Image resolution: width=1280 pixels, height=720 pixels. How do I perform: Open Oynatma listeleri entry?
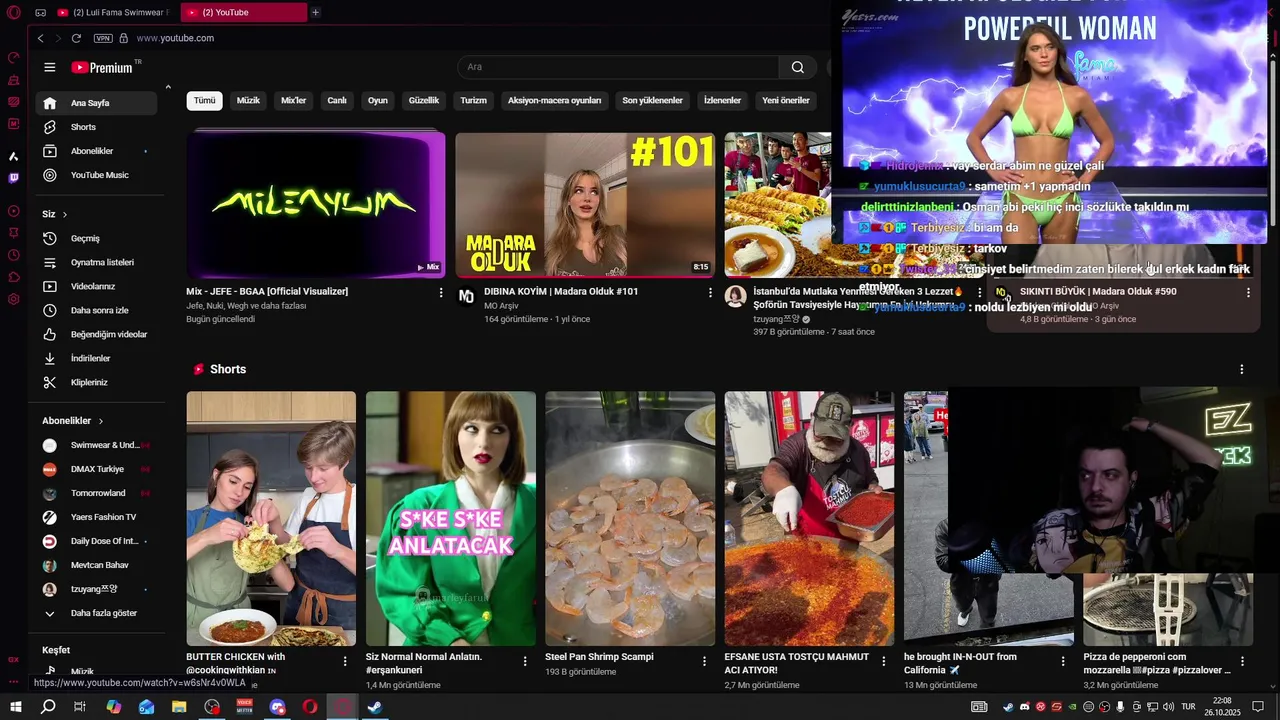pyautogui.click(x=97, y=262)
